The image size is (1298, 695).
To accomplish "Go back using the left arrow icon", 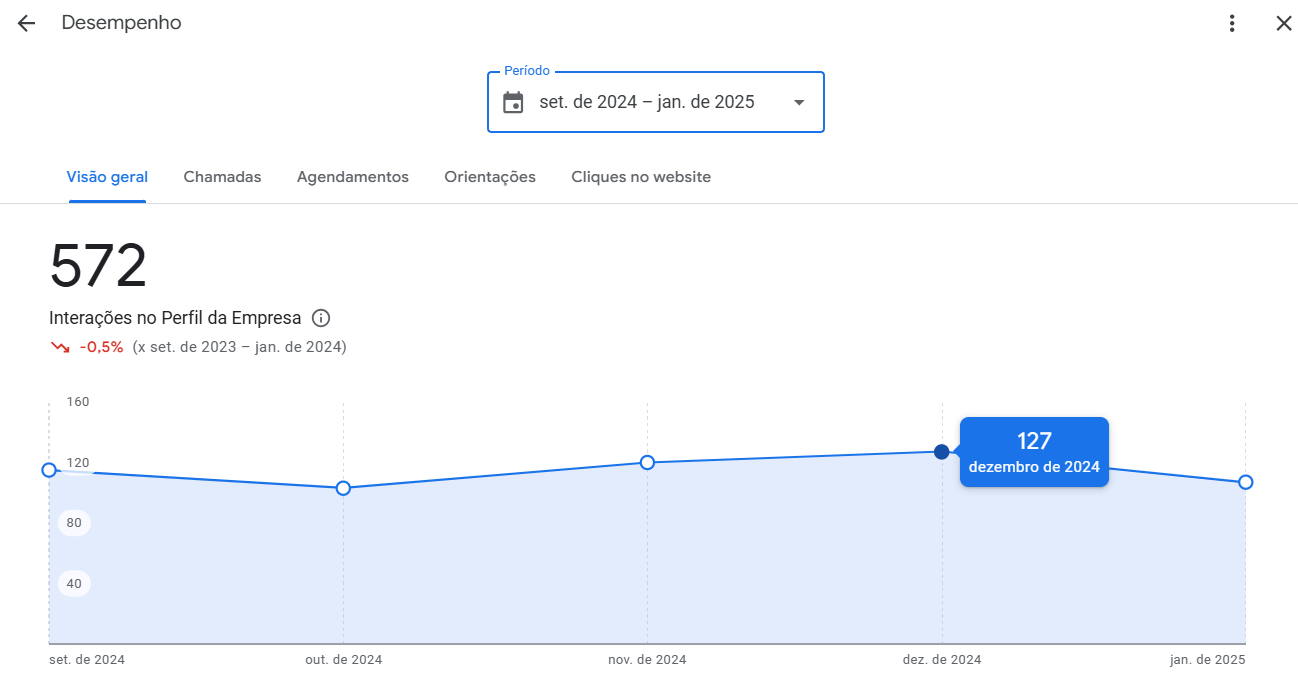I will (x=26, y=23).
